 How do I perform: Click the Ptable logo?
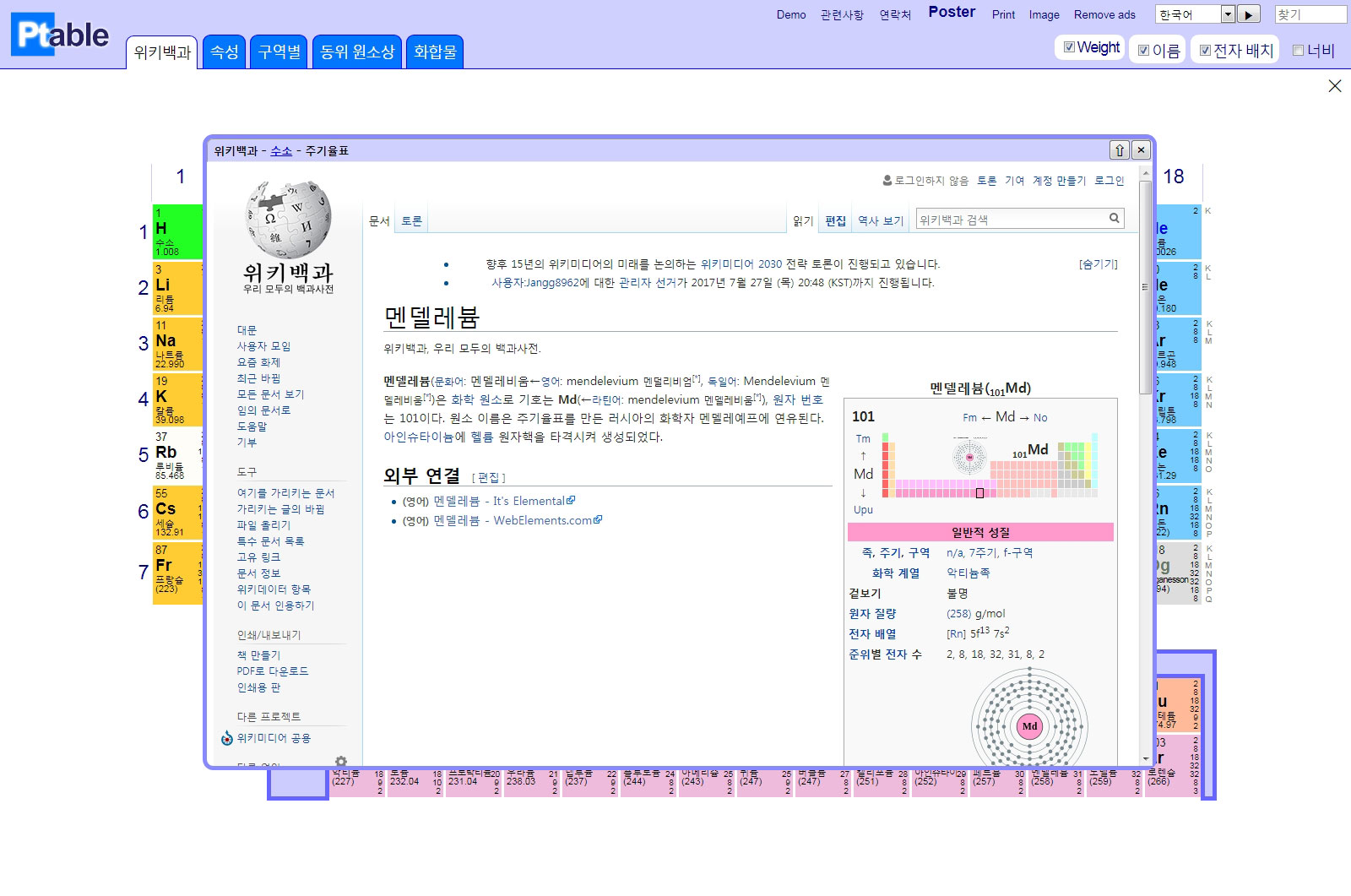point(61,35)
